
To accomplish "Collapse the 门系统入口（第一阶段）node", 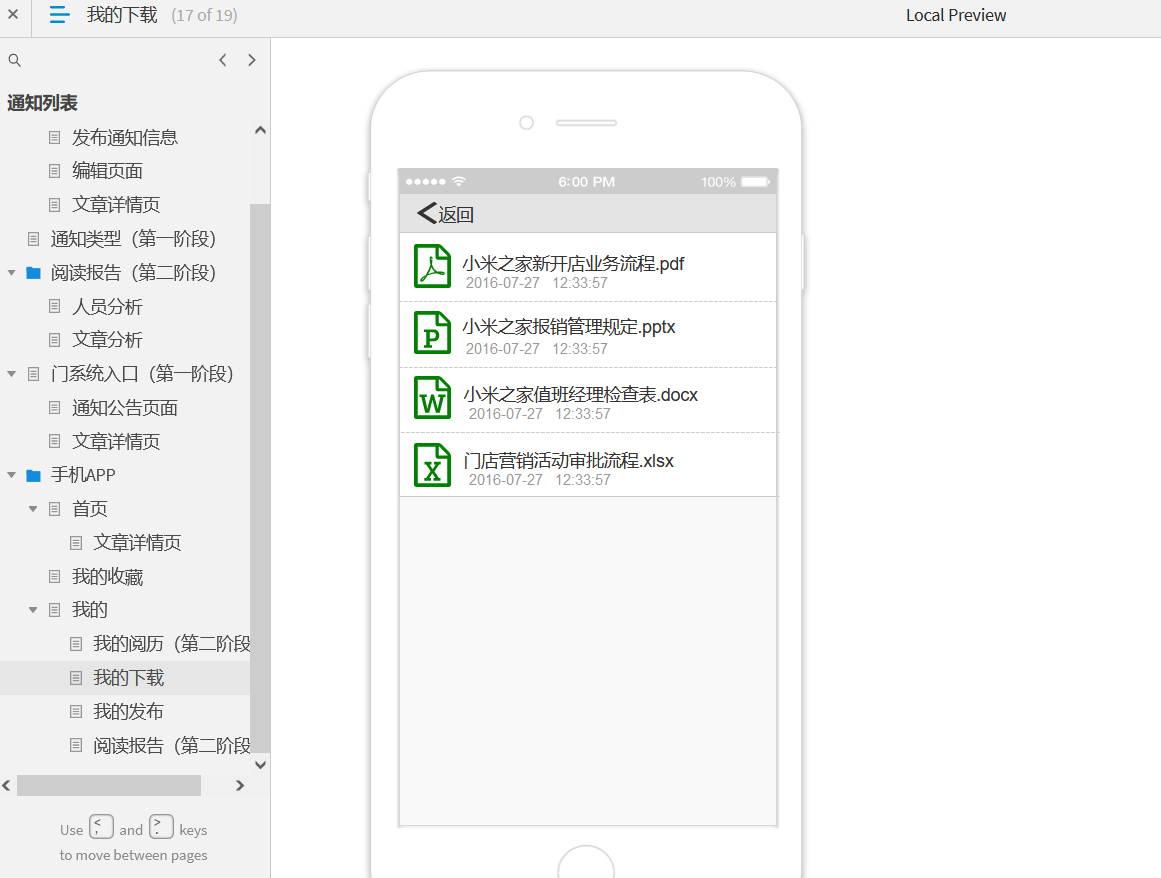I will pyautogui.click(x=12, y=374).
